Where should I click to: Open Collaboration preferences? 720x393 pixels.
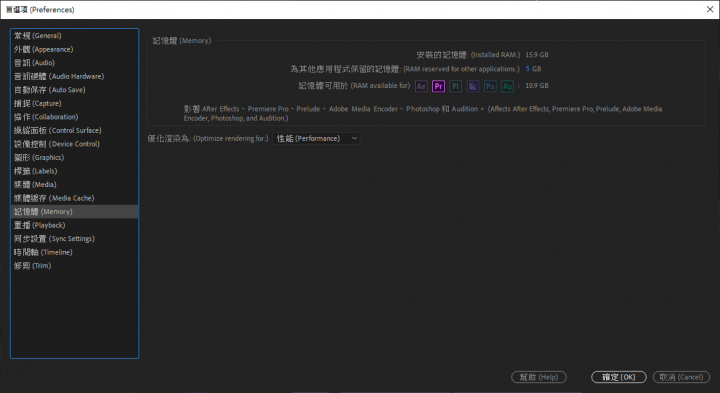point(74,117)
